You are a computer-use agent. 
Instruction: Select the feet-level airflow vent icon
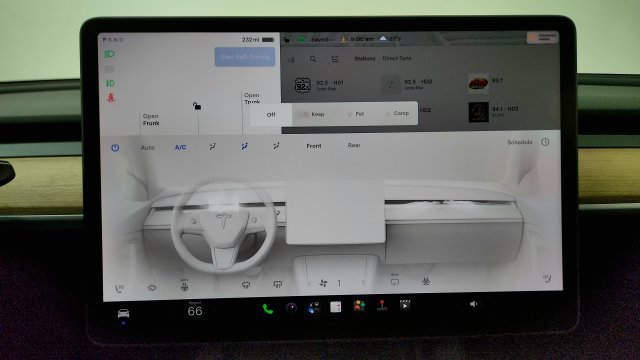point(276,146)
